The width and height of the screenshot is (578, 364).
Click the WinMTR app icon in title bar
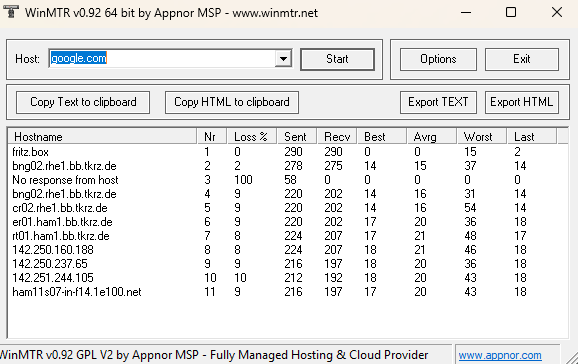[x=11, y=12]
